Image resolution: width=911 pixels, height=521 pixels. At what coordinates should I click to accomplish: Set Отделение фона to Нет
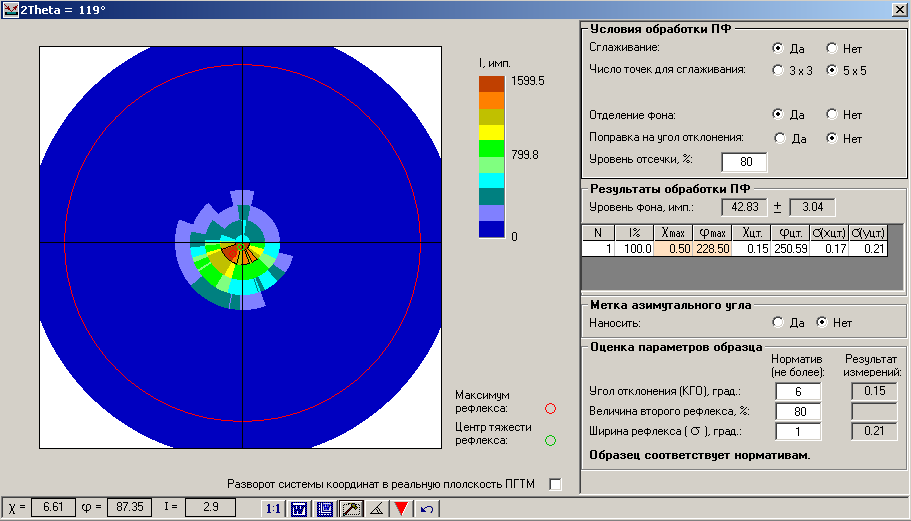click(x=832, y=115)
